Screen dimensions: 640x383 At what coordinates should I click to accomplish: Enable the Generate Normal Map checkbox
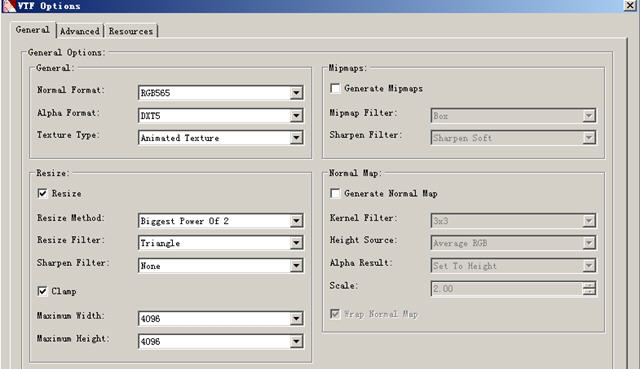pyautogui.click(x=335, y=193)
